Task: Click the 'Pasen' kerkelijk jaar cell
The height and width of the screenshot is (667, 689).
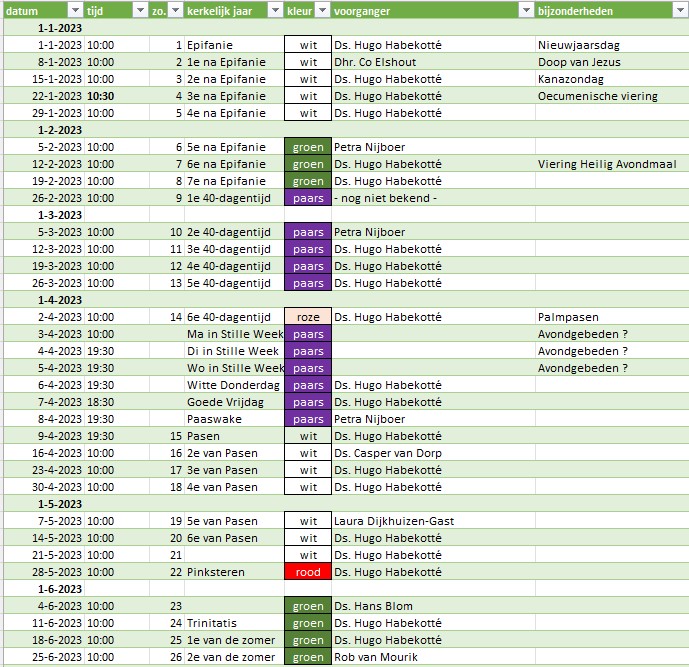Action: coord(234,436)
